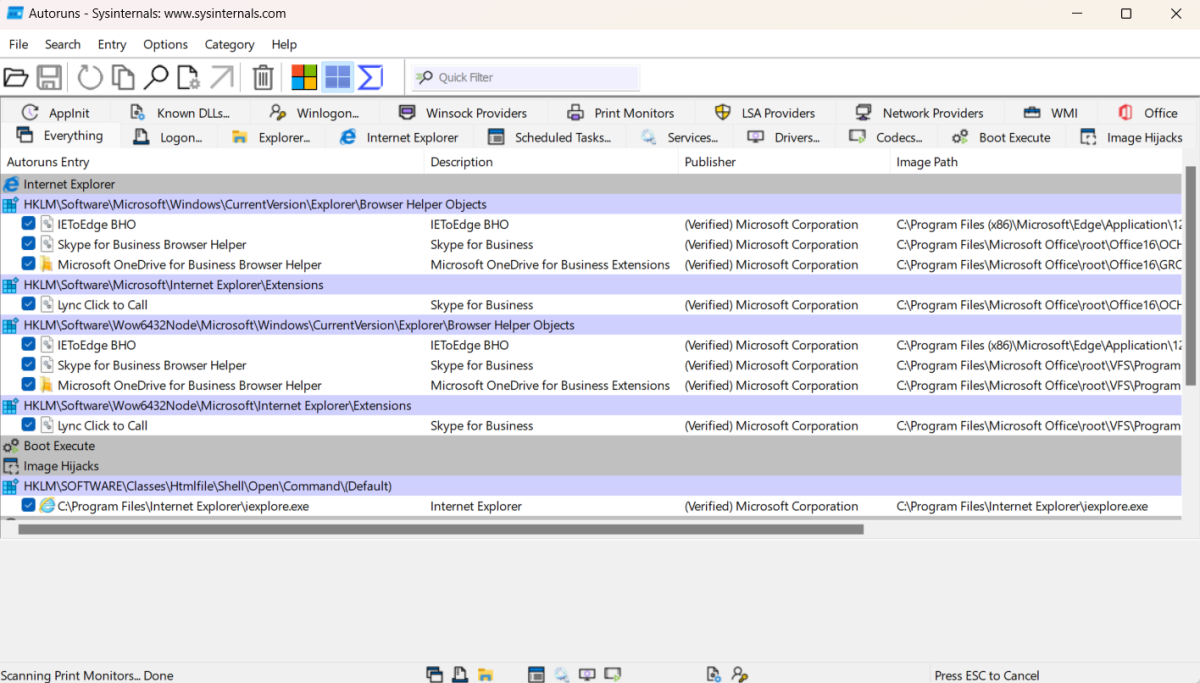Open the Network Providers tab

(920, 113)
